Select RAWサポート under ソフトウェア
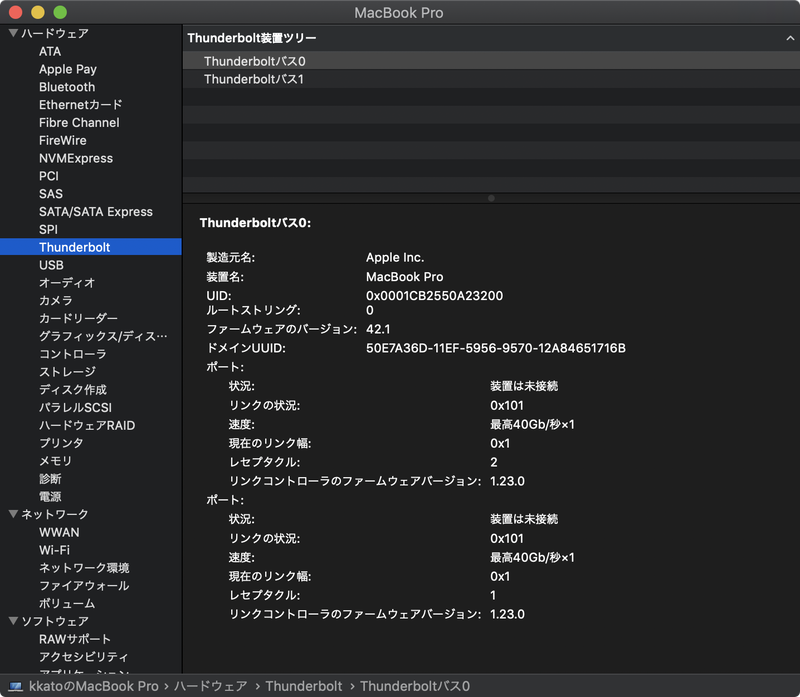 (75, 639)
